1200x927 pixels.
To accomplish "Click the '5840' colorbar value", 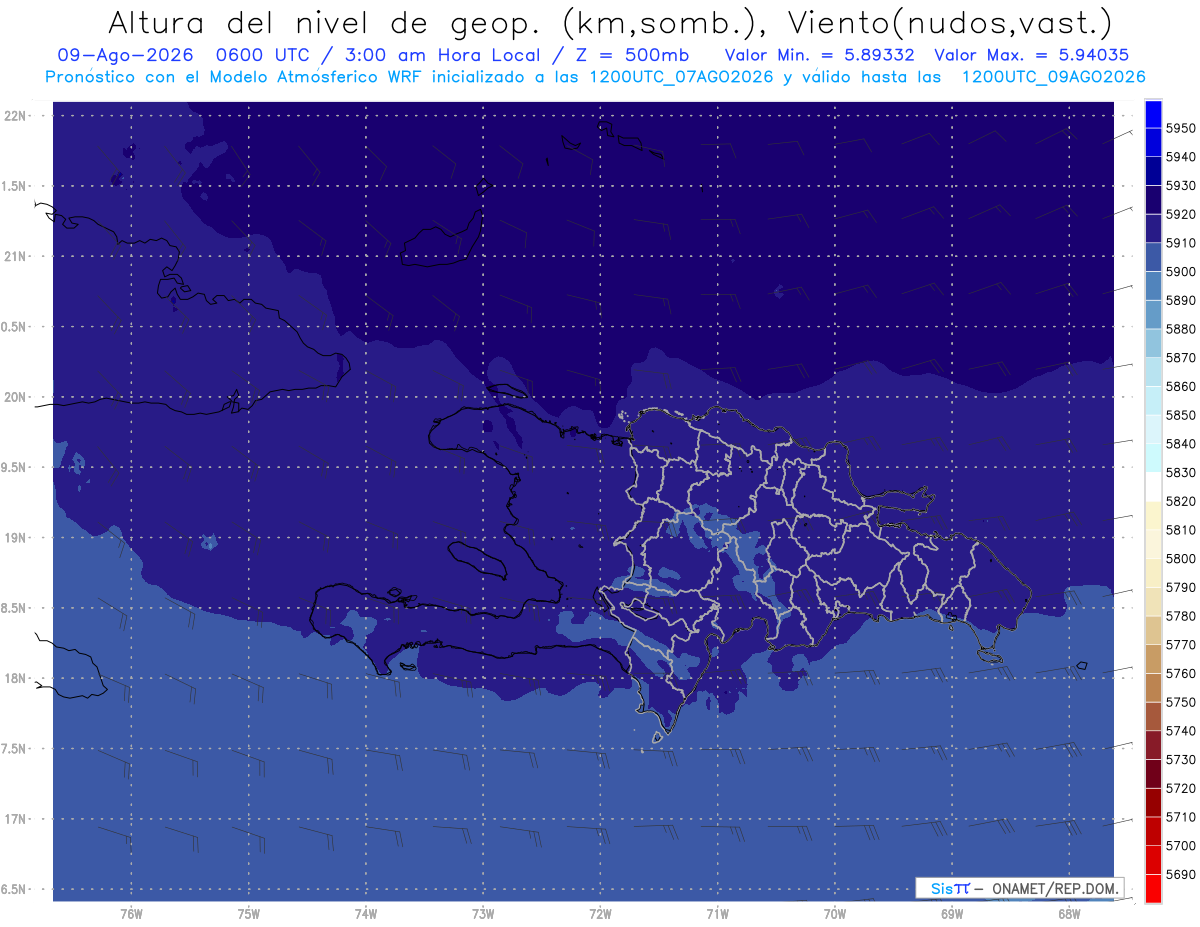I will (1181, 444).
